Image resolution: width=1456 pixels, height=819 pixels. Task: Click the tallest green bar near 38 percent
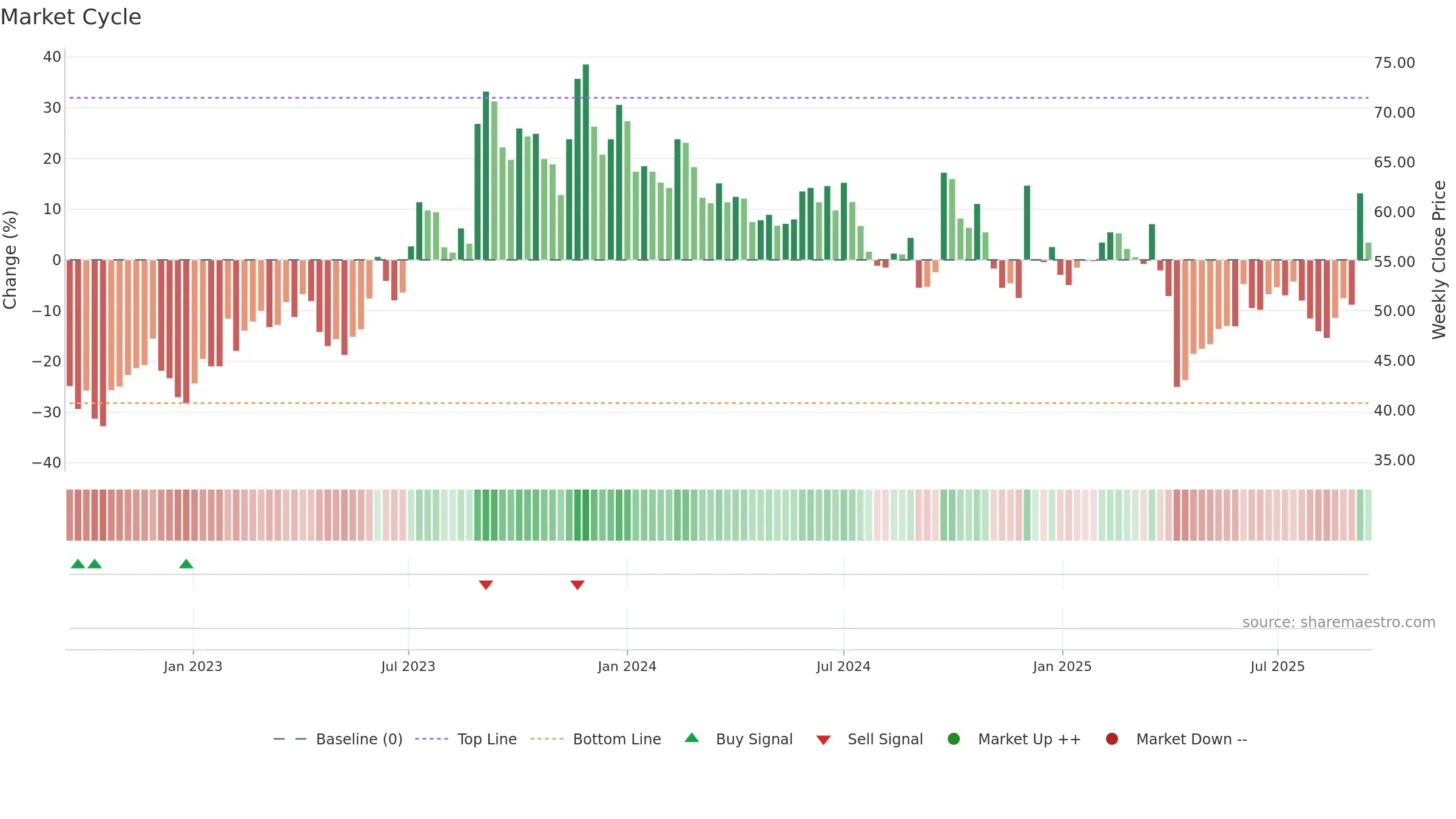click(586, 162)
